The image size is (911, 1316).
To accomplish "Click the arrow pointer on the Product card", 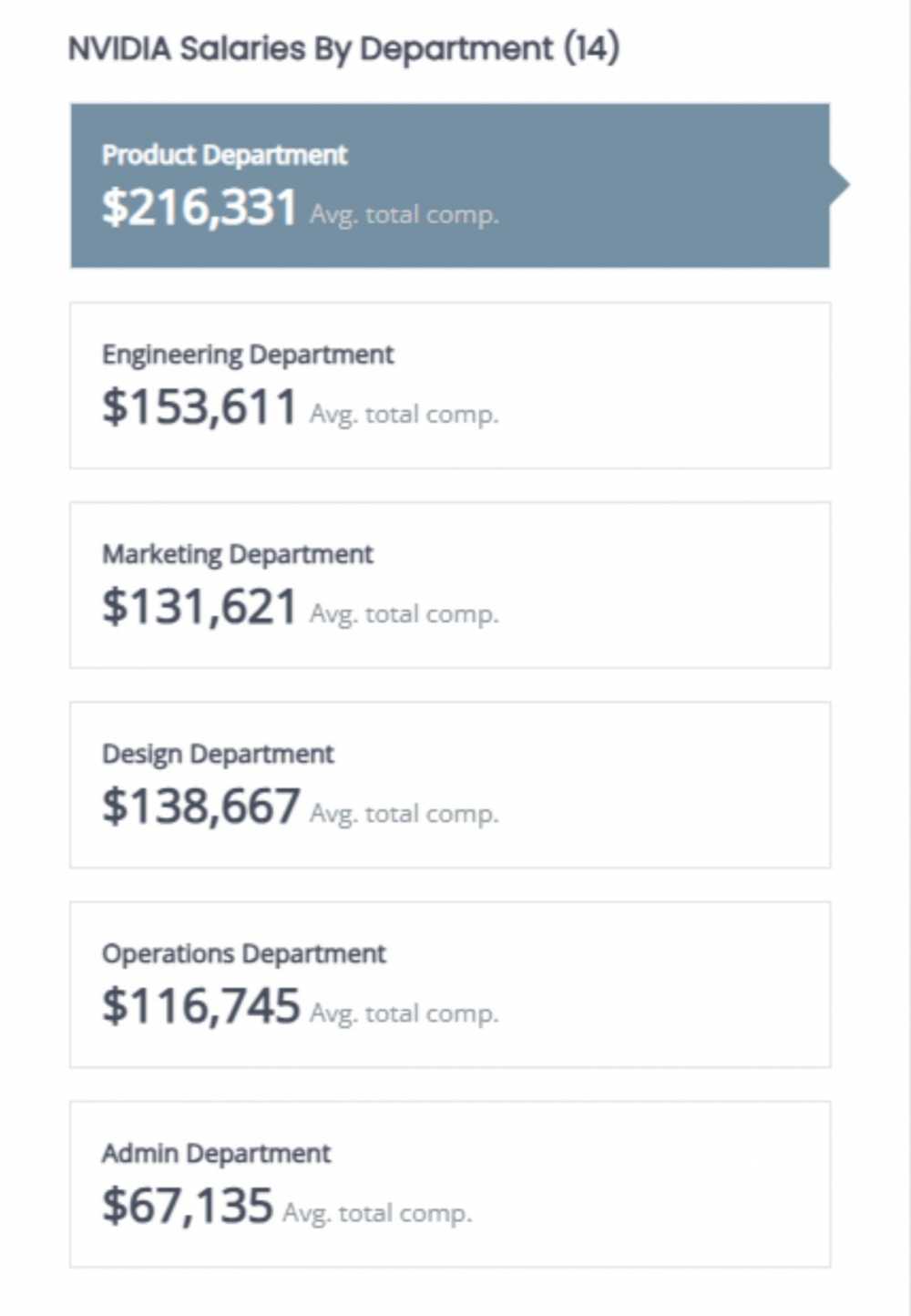I will point(839,185).
